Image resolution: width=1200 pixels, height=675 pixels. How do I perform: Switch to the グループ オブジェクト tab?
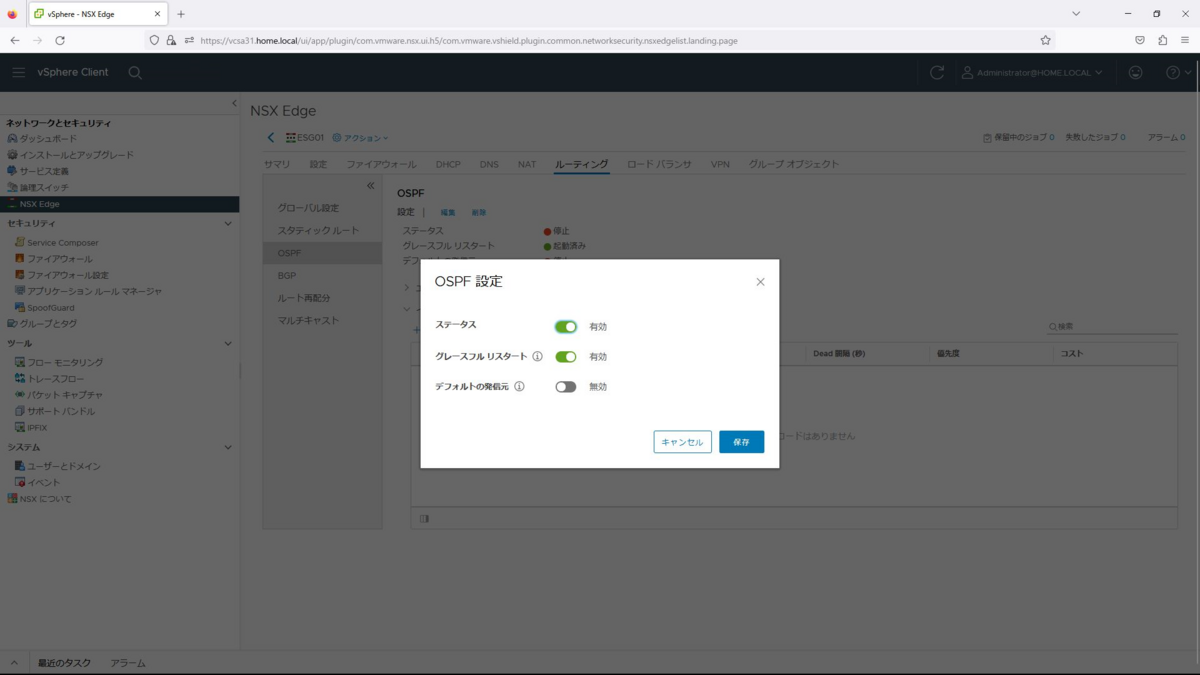point(794,164)
